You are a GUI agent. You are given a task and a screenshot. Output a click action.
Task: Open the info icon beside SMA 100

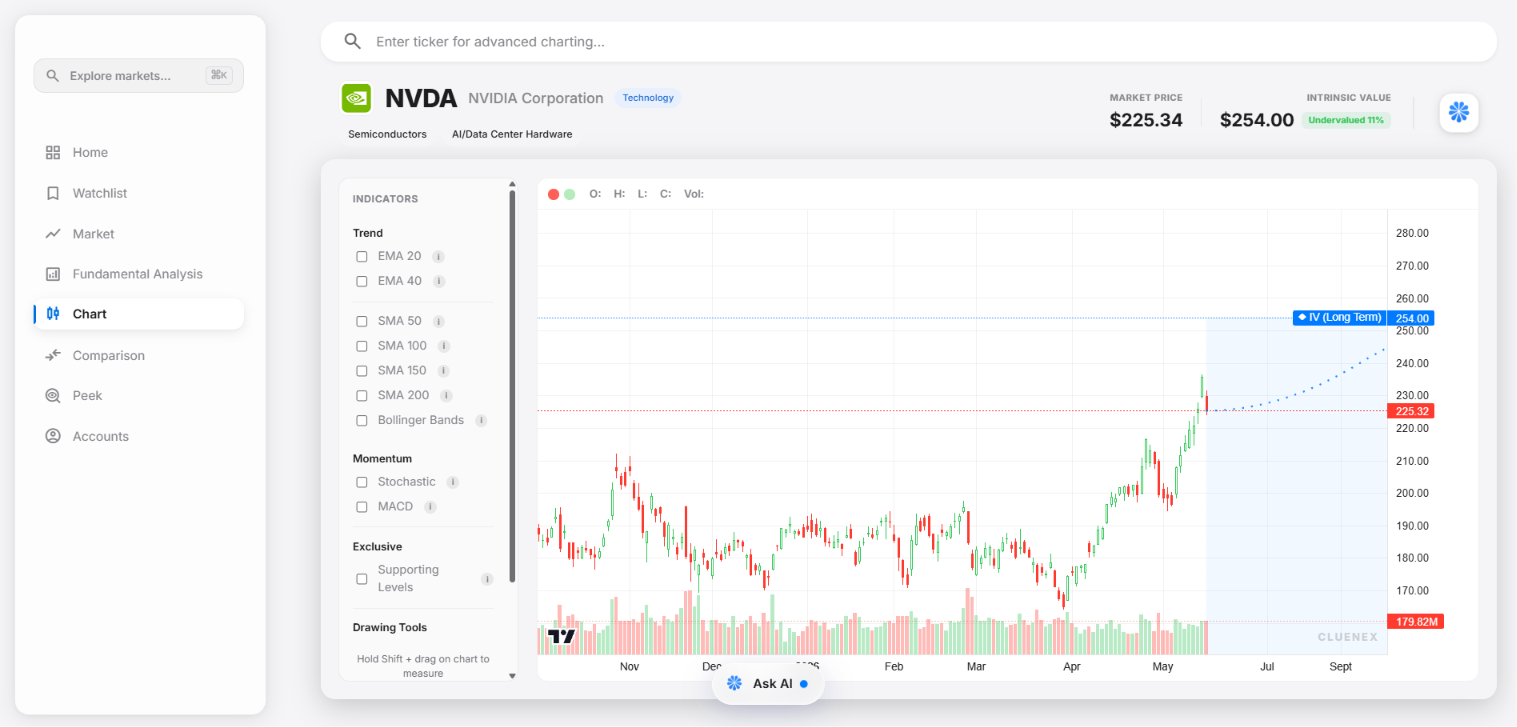(444, 346)
